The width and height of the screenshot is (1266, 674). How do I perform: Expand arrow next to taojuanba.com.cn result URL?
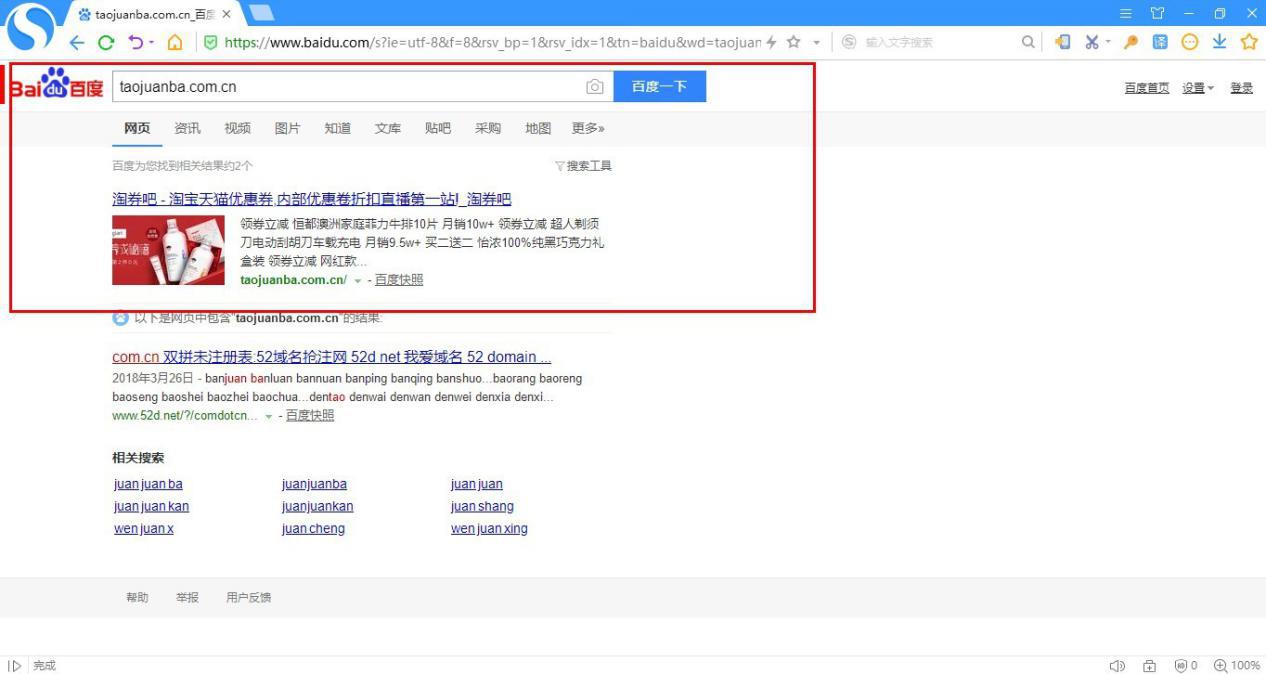[357, 281]
